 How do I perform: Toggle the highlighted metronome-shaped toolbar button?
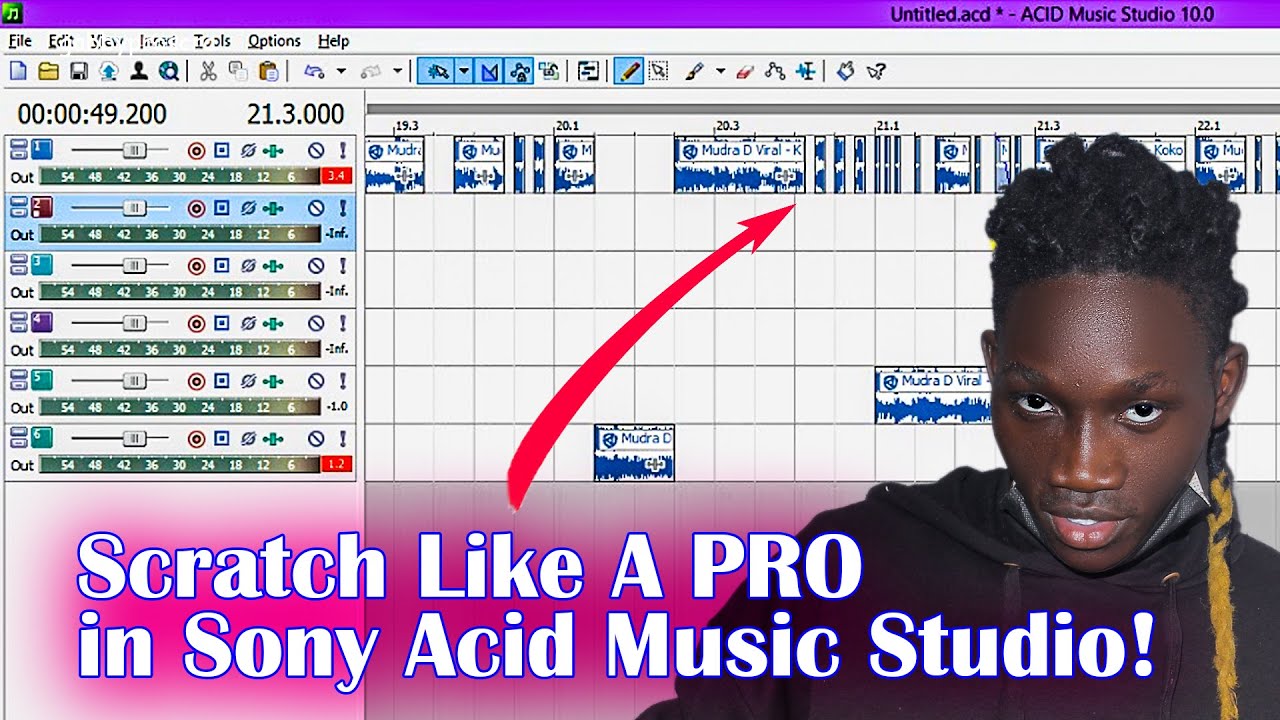489,71
